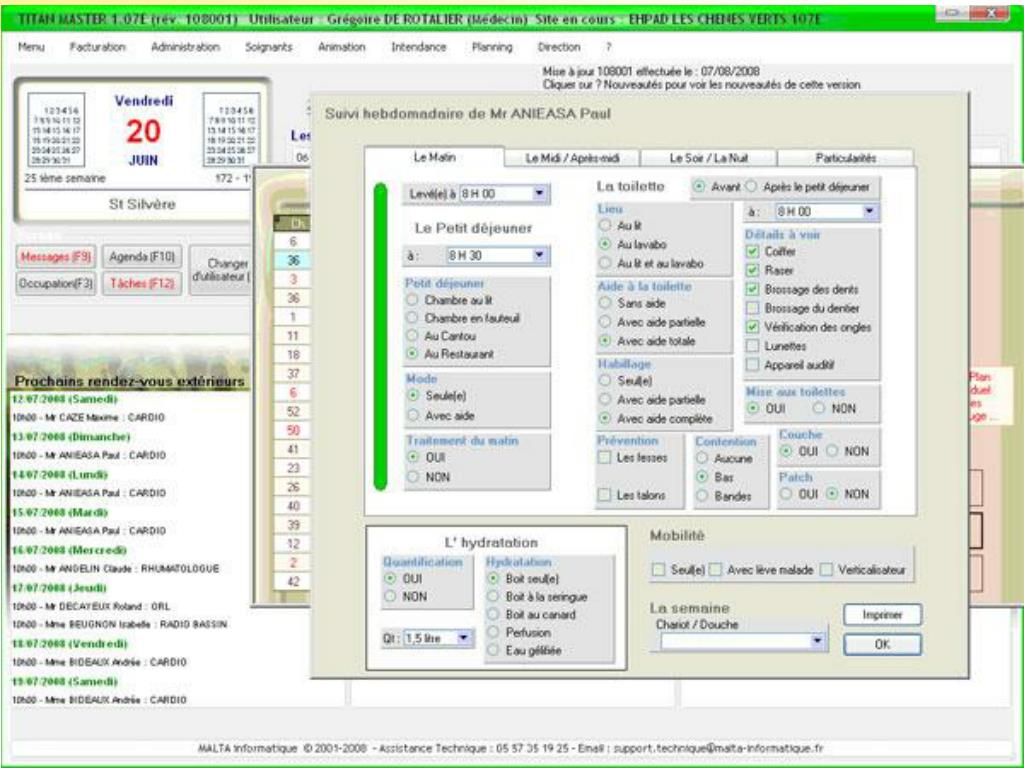The image size is (1024, 768).
Task: Open the Petit déjeuner time dropdown
Action: coord(539,255)
